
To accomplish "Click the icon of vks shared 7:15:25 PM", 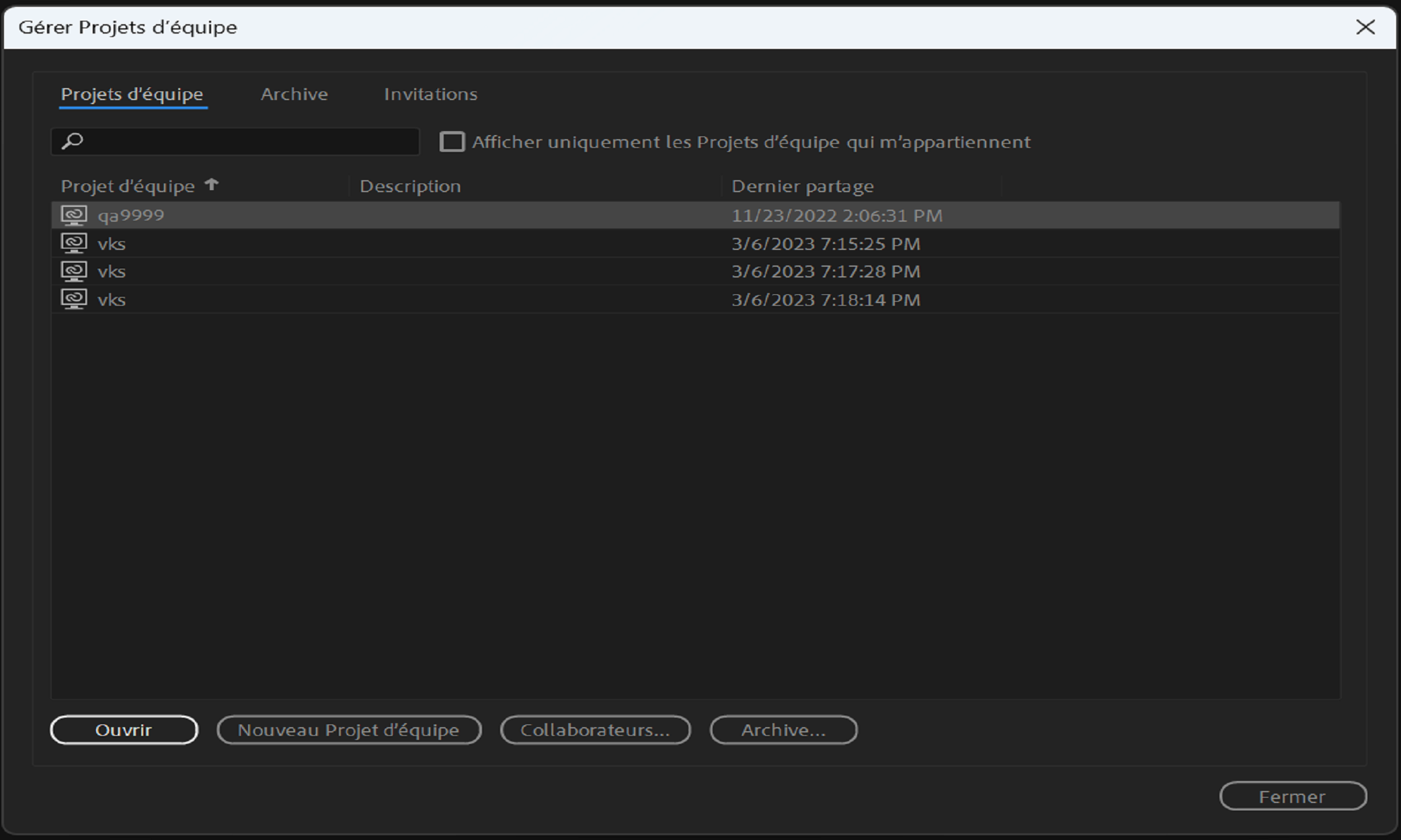I will (74, 243).
